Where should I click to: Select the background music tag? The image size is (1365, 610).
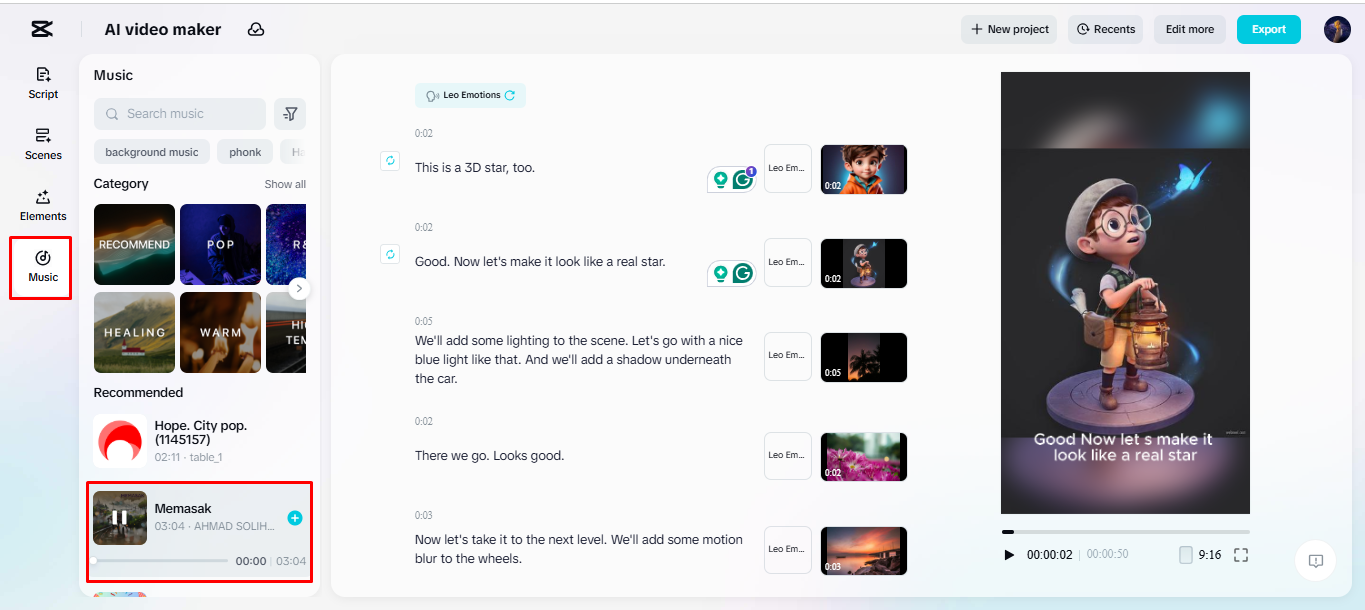[x=151, y=151]
